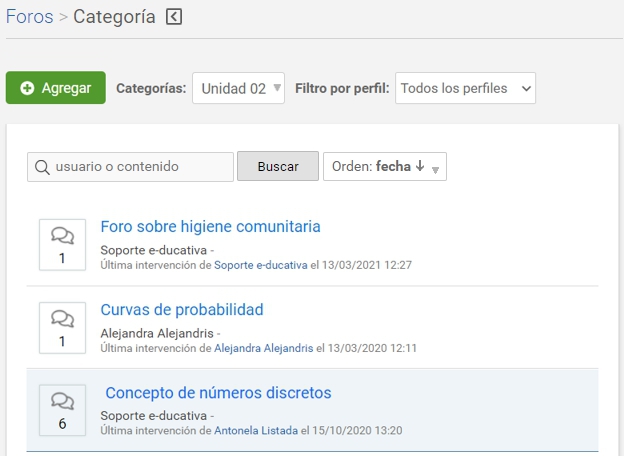Open Alejandra Alejandris last intervention profile link

[x=263, y=348]
